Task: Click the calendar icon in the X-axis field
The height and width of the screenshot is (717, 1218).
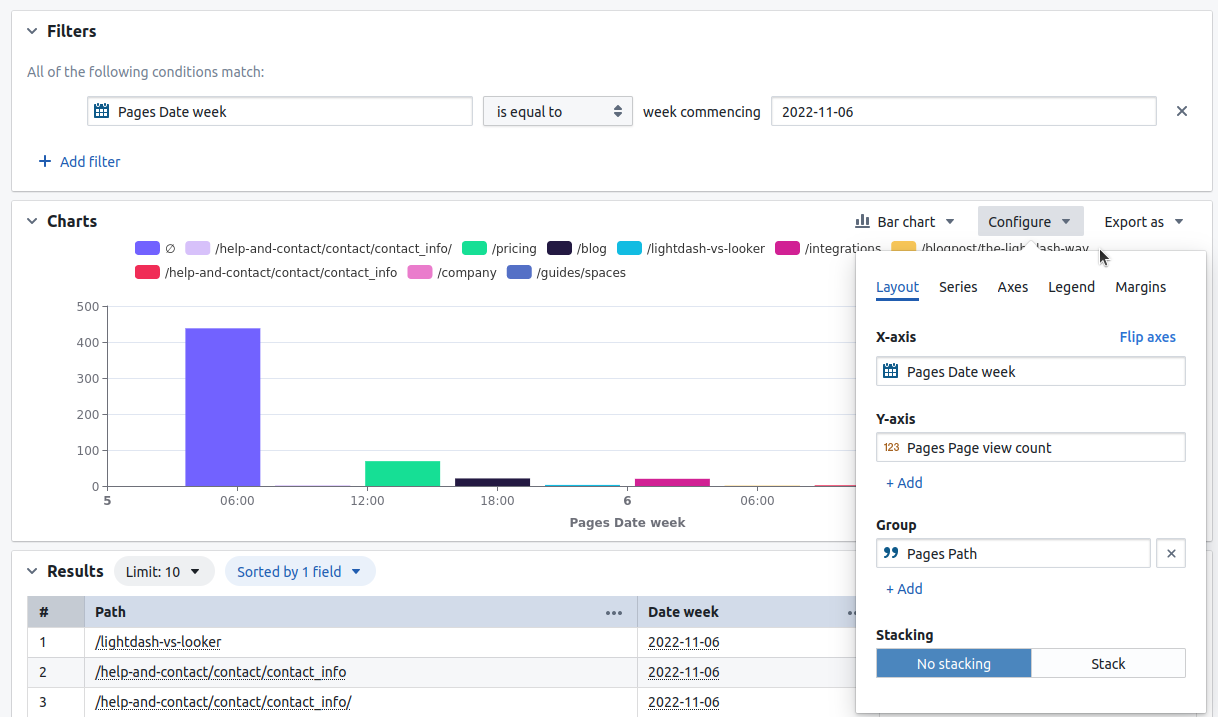Action: (890, 371)
